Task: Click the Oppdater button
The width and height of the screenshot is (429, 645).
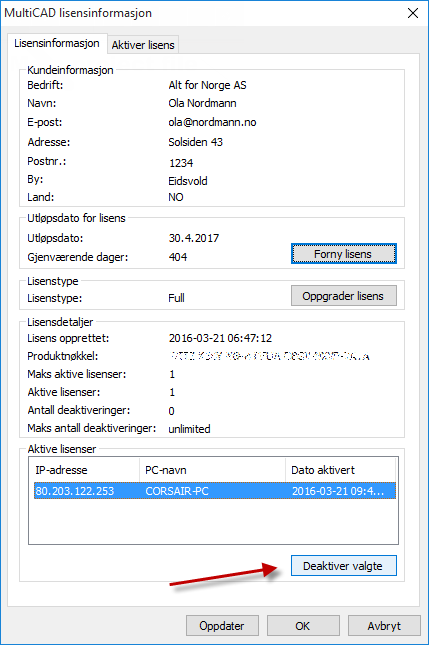Action: tap(222, 626)
